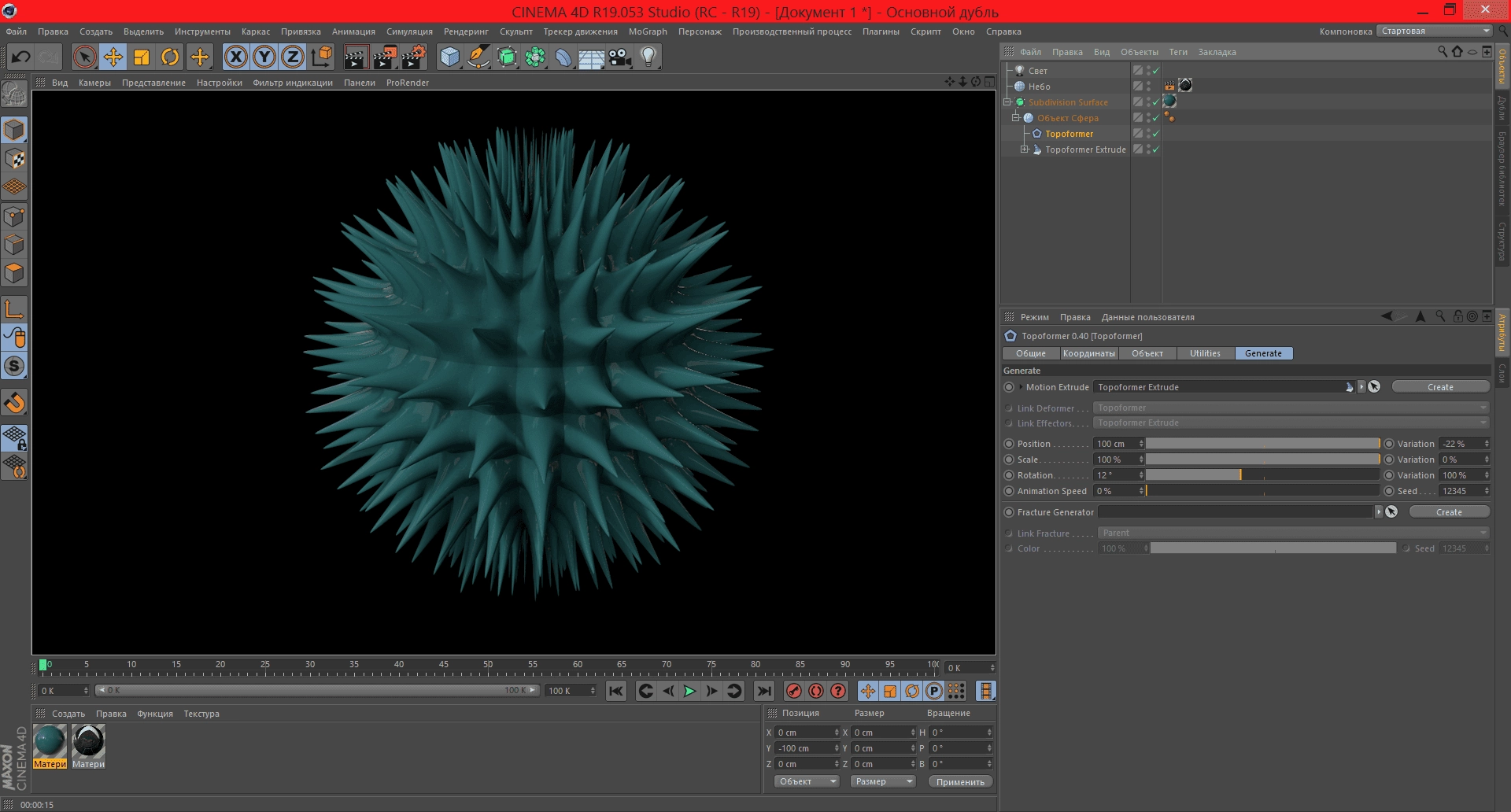Click Create next to Fracture Generator
This screenshot has height=812, width=1511.
pyautogui.click(x=1449, y=512)
